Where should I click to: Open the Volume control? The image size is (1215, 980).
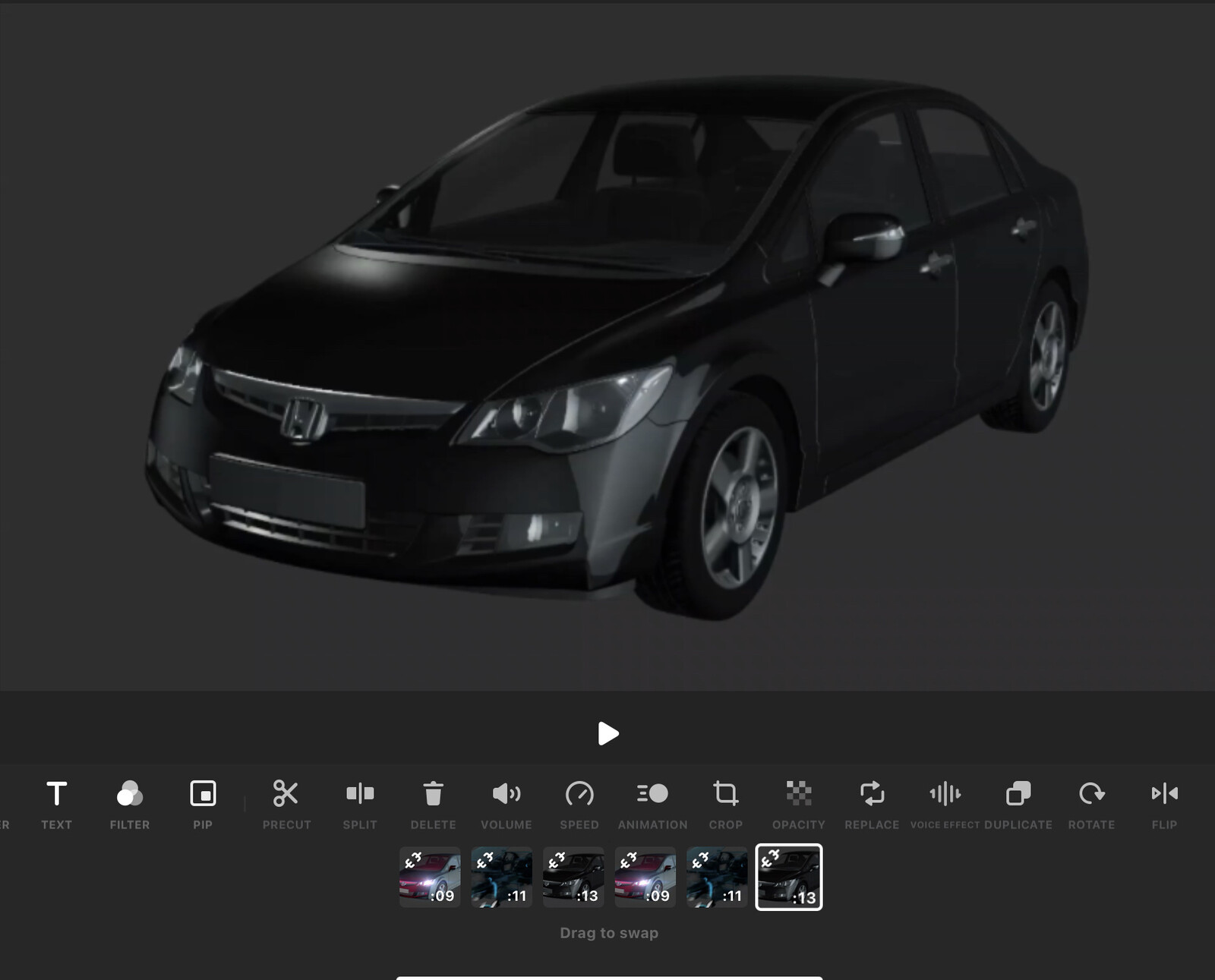[507, 805]
